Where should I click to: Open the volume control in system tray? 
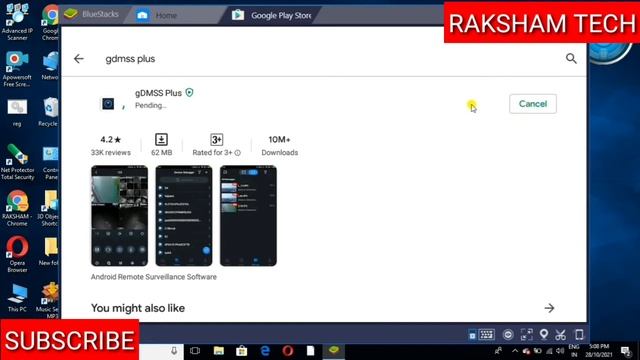click(x=560, y=351)
